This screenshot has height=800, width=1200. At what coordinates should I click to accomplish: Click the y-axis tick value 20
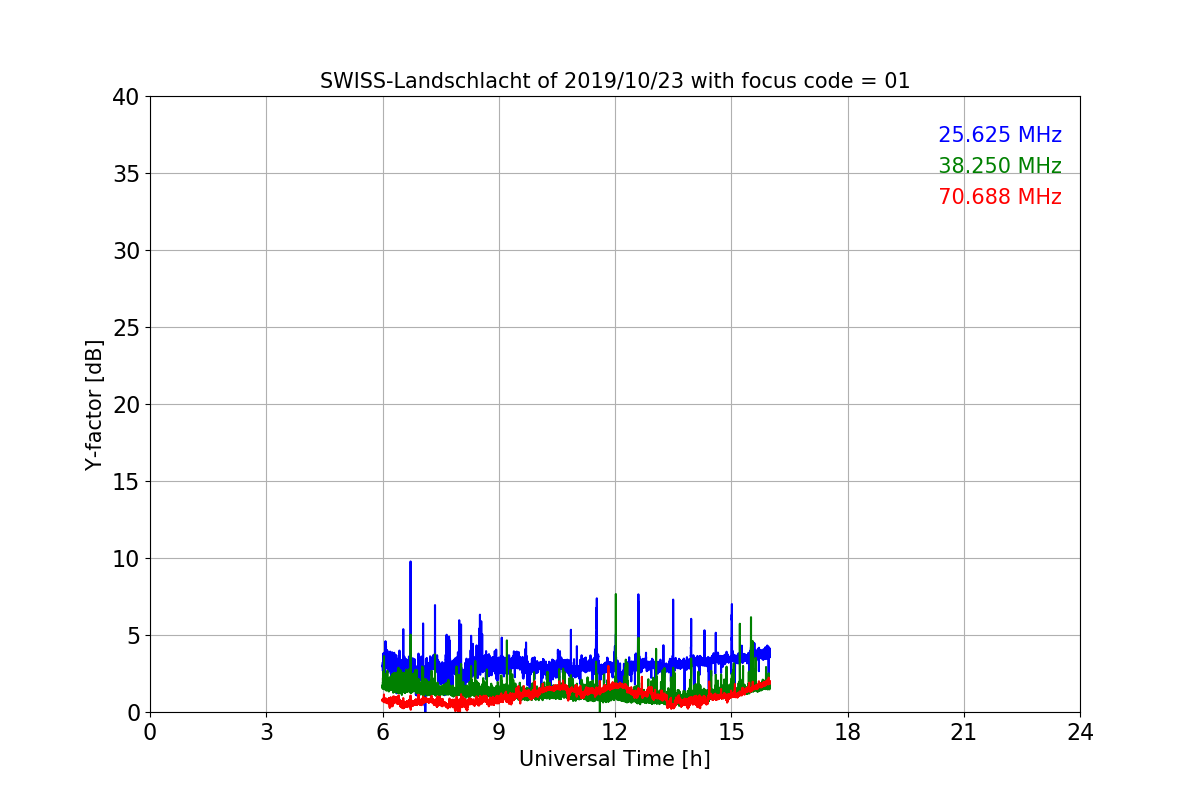tap(126, 405)
